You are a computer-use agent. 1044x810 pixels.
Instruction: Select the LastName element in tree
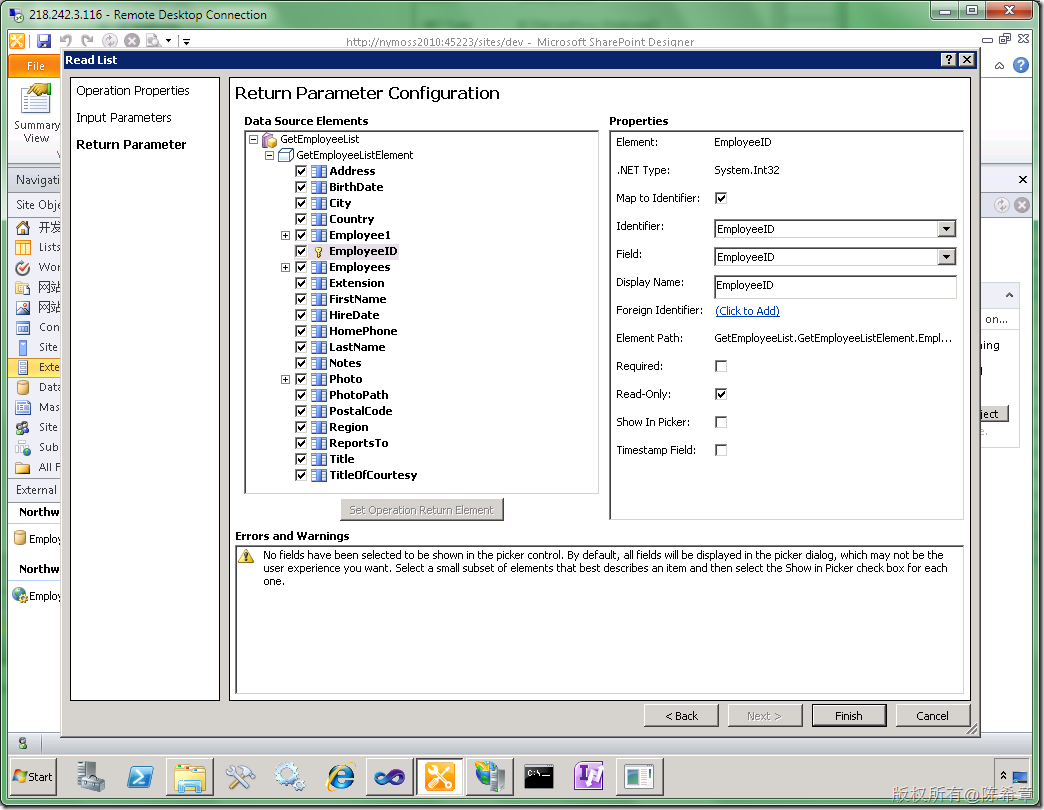(357, 347)
